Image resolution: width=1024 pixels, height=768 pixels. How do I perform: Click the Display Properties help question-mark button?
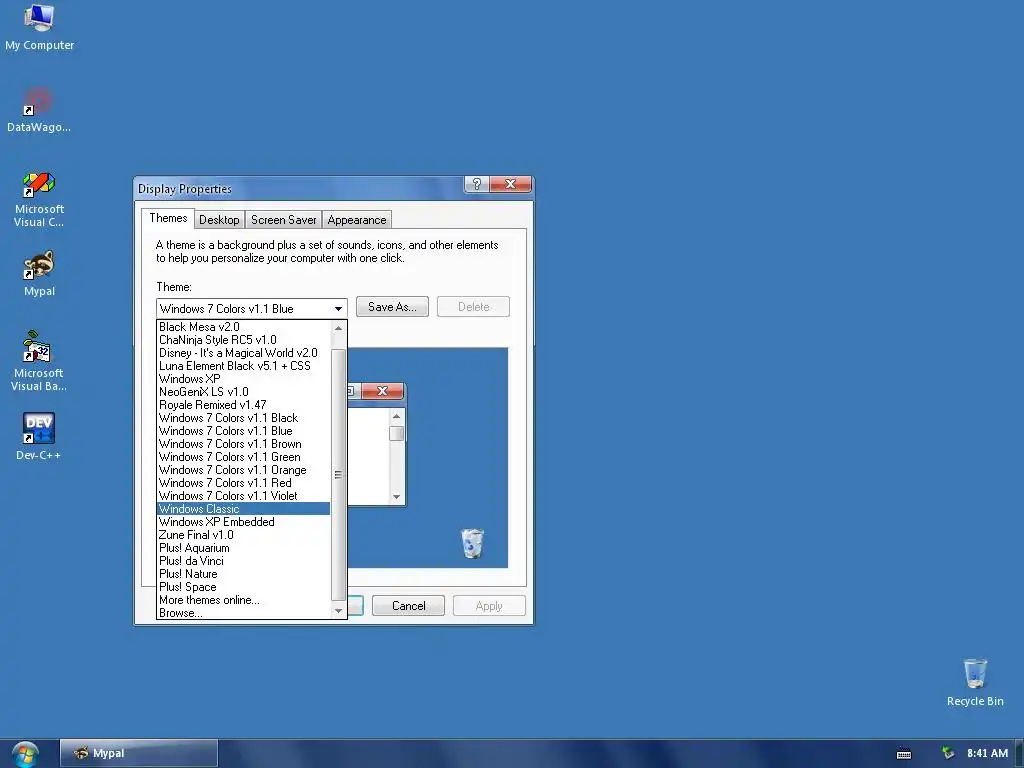[x=477, y=184]
